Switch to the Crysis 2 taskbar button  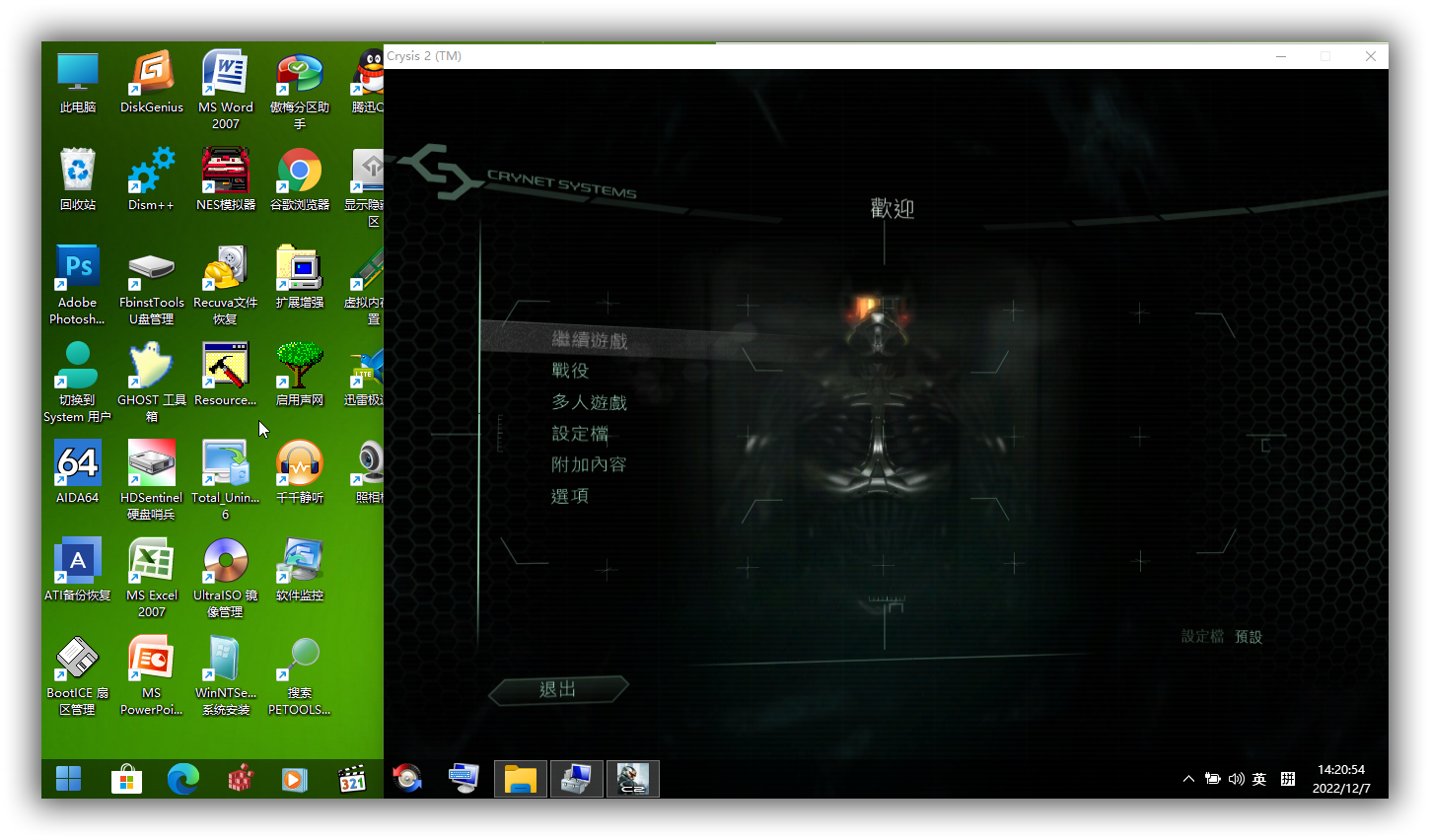[x=633, y=779]
